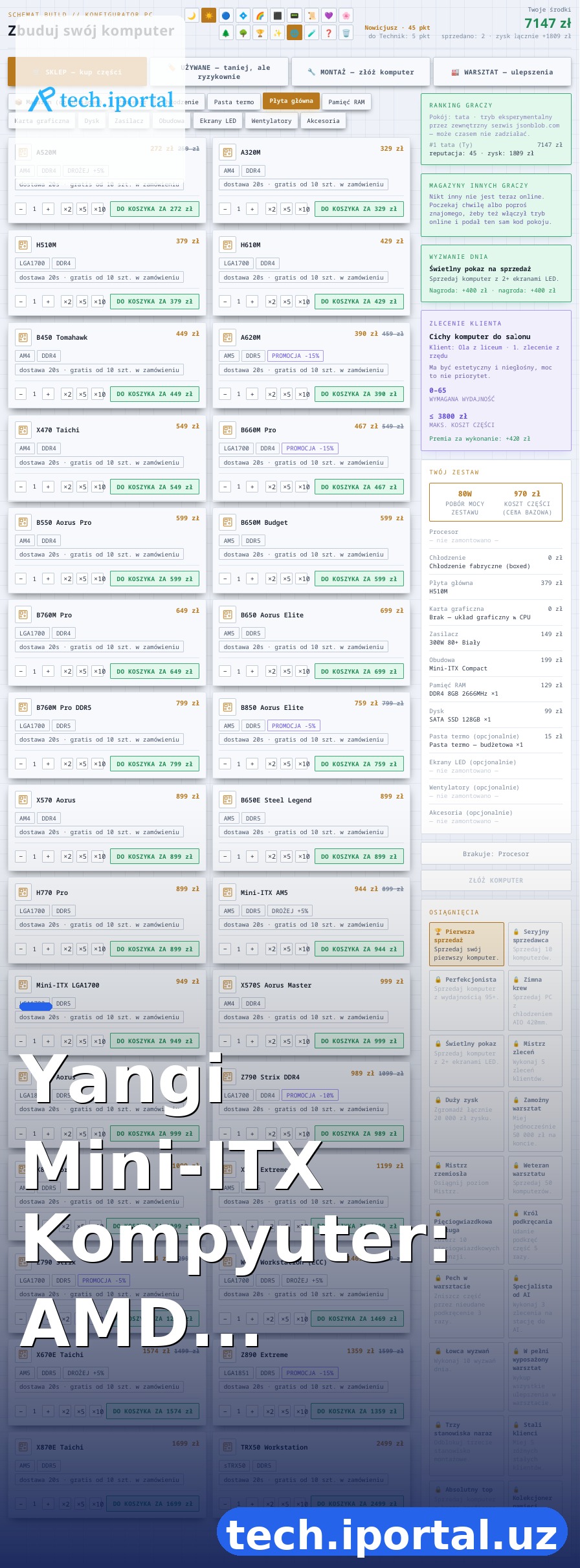Open the UŻYWANE used parts tab
The image size is (580, 1568).
click(x=219, y=72)
